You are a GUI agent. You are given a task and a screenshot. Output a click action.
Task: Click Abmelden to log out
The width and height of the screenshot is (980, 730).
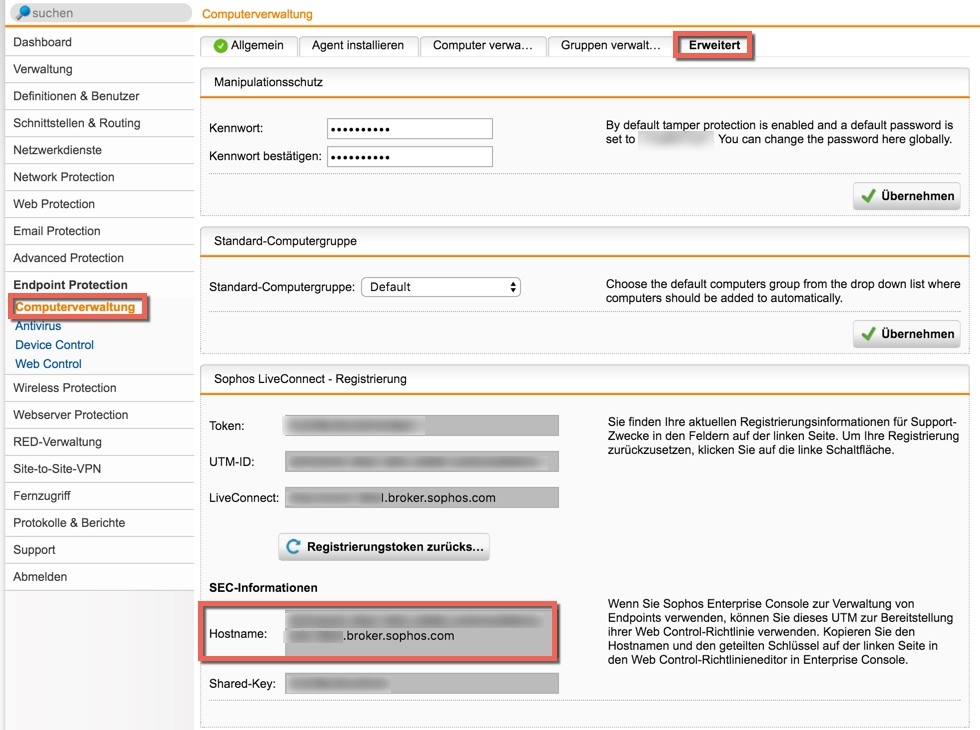point(99,577)
